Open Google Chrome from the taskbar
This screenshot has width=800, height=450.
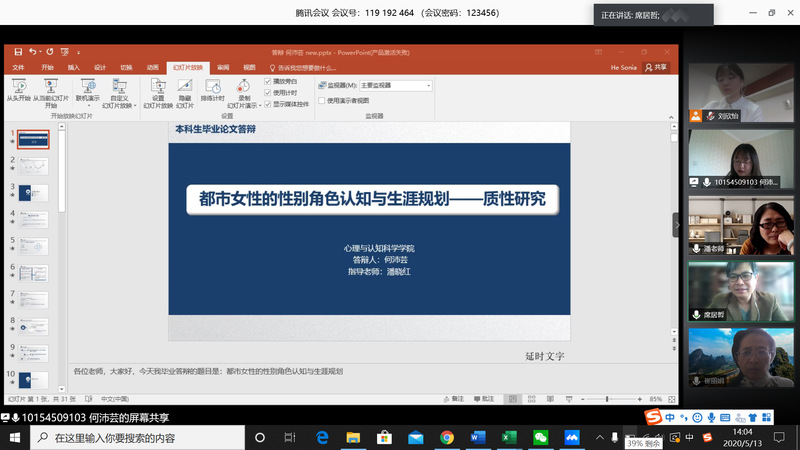(446, 437)
